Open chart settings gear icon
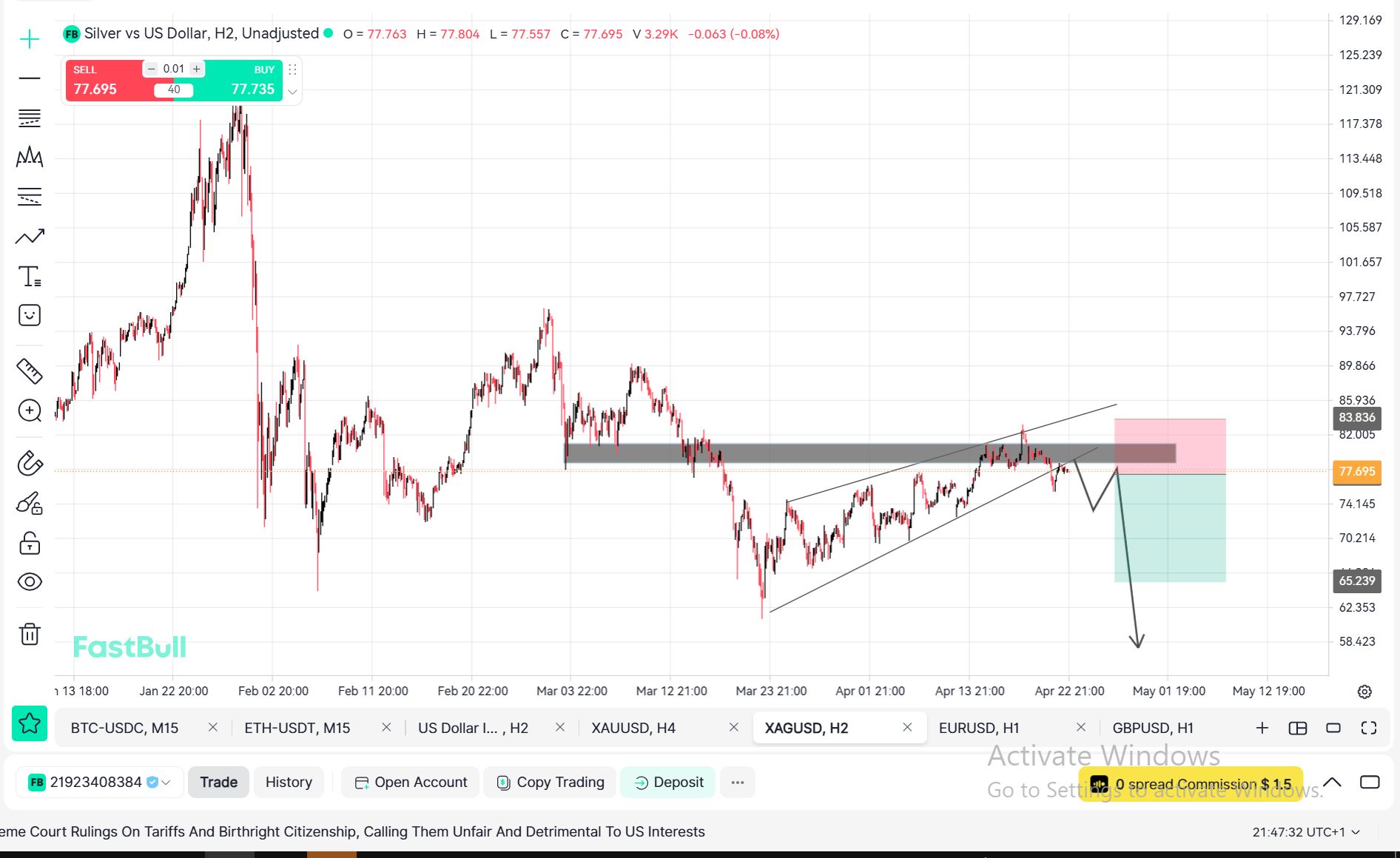1400x858 pixels. click(x=1364, y=692)
